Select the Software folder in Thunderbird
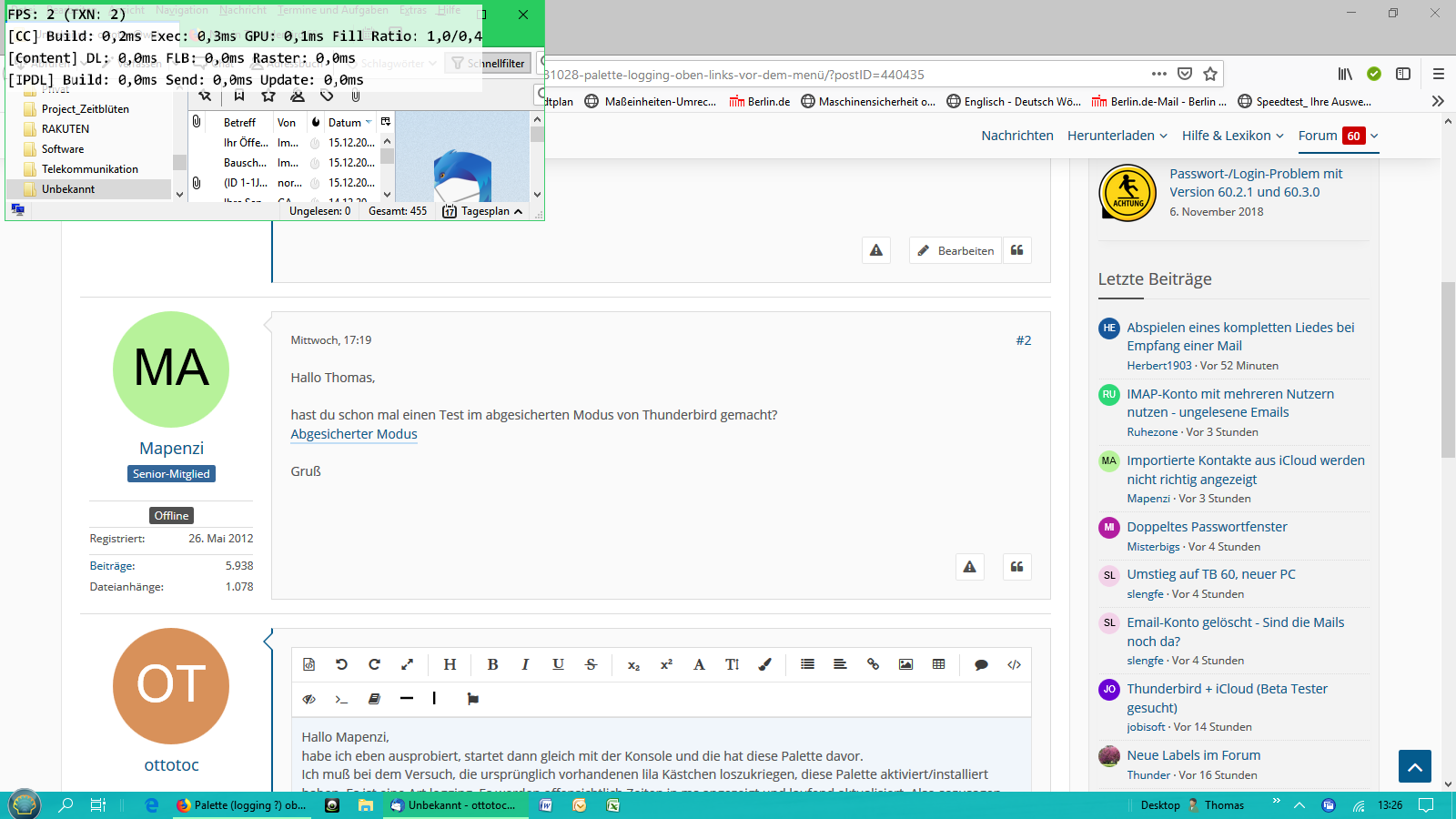Screen dimensions: 1456x819 (x=63, y=149)
